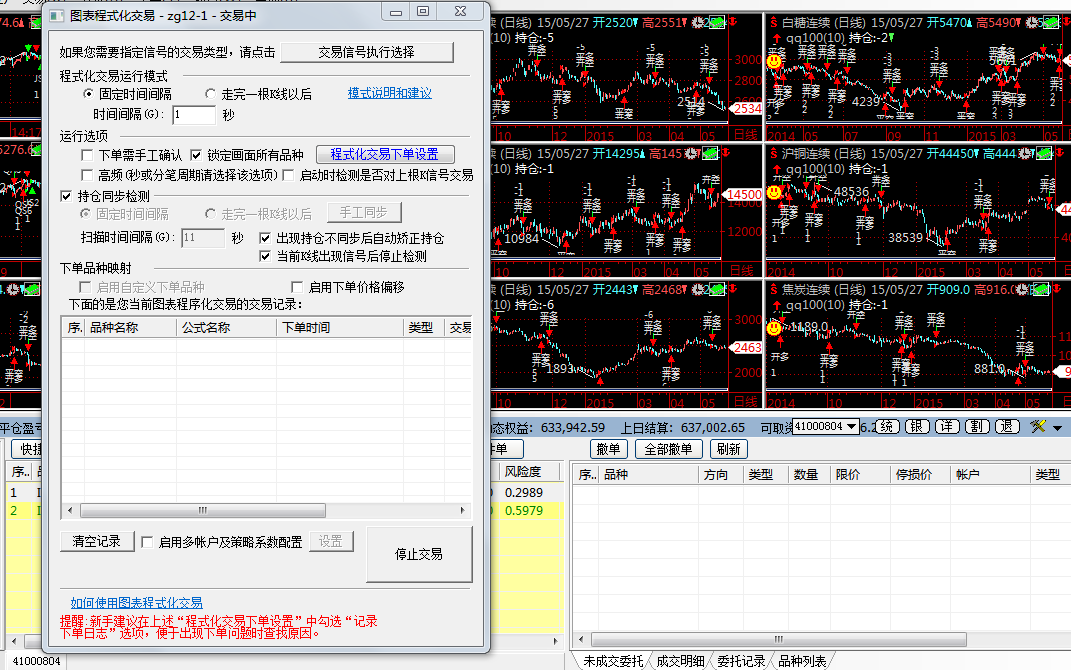The width and height of the screenshot is (1071, 670).
Task: Switch to 成交明细 tab
Action: point(680,661)
